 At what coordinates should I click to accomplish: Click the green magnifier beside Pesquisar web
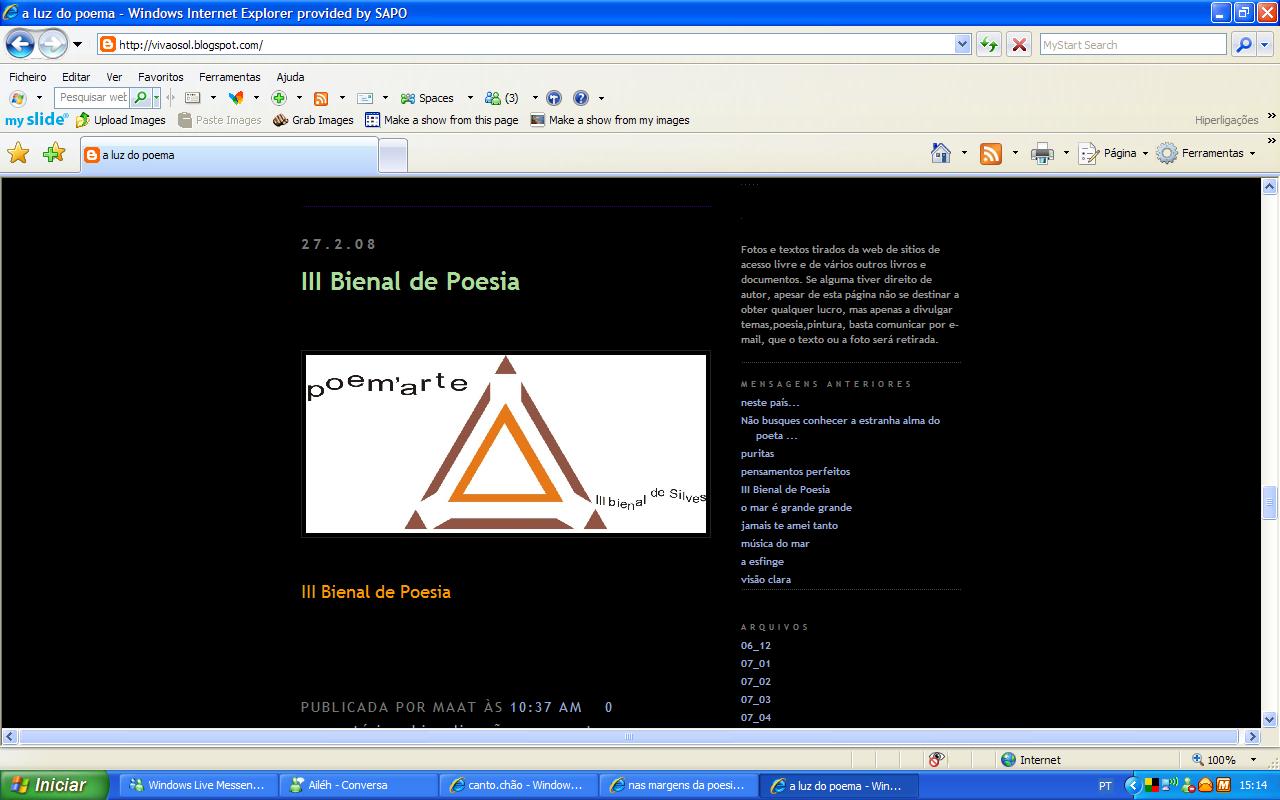141,98
